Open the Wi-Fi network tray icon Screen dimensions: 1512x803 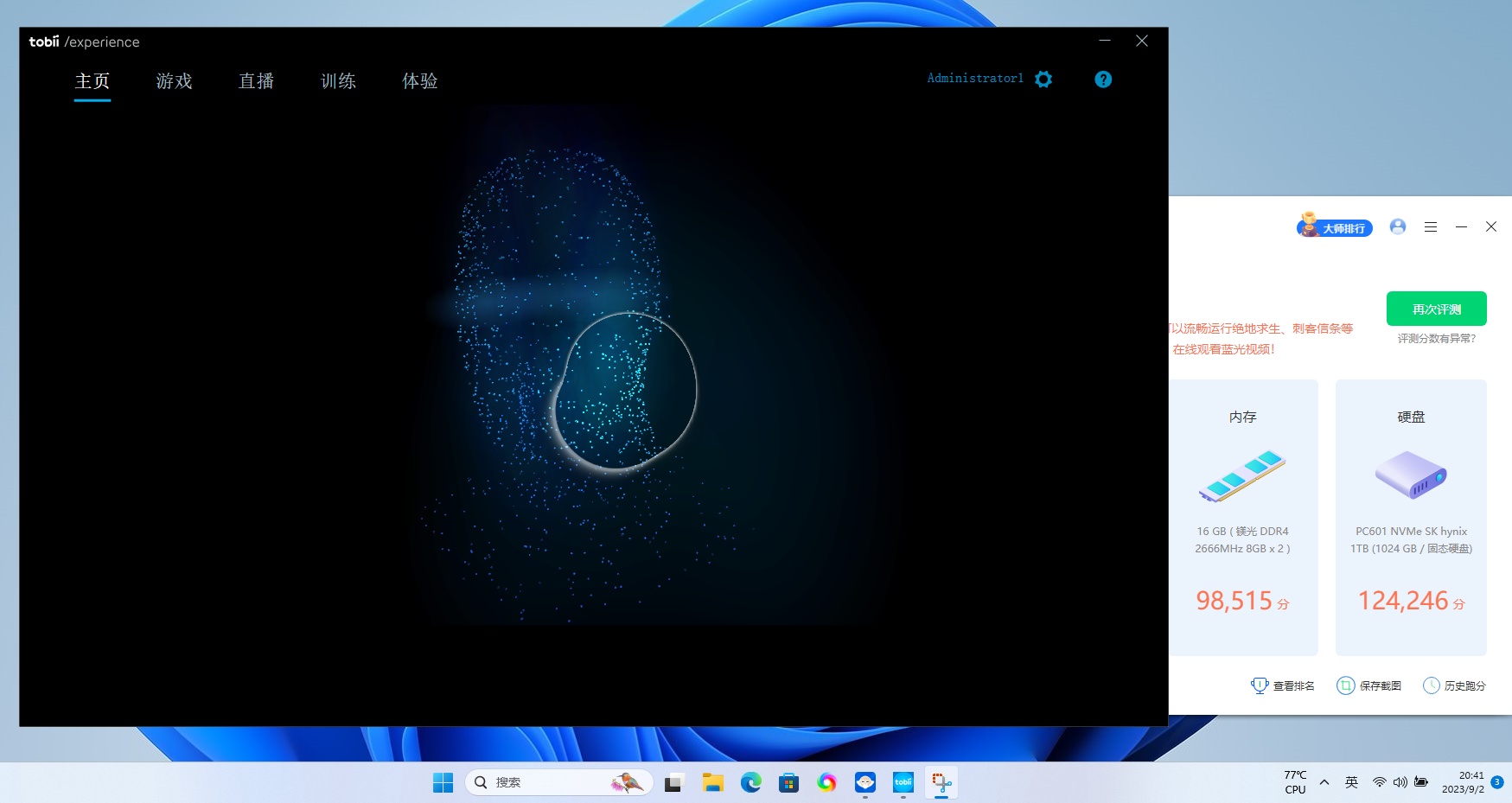coord(1380,782)
